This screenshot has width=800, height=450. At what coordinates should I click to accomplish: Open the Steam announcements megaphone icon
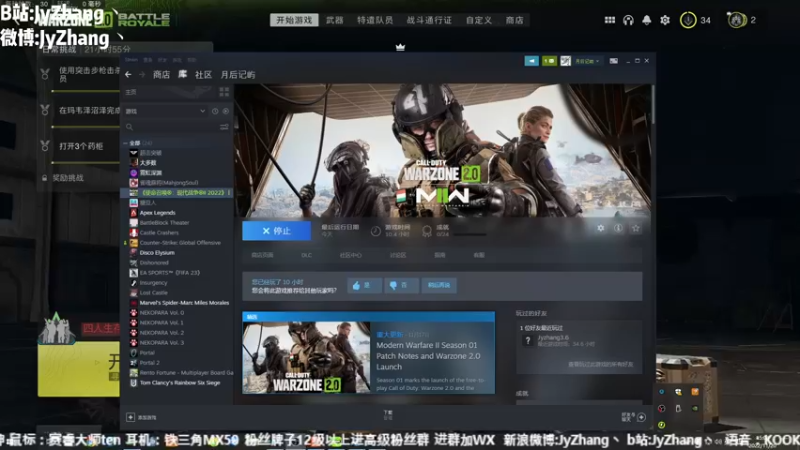tap(531, 61)
